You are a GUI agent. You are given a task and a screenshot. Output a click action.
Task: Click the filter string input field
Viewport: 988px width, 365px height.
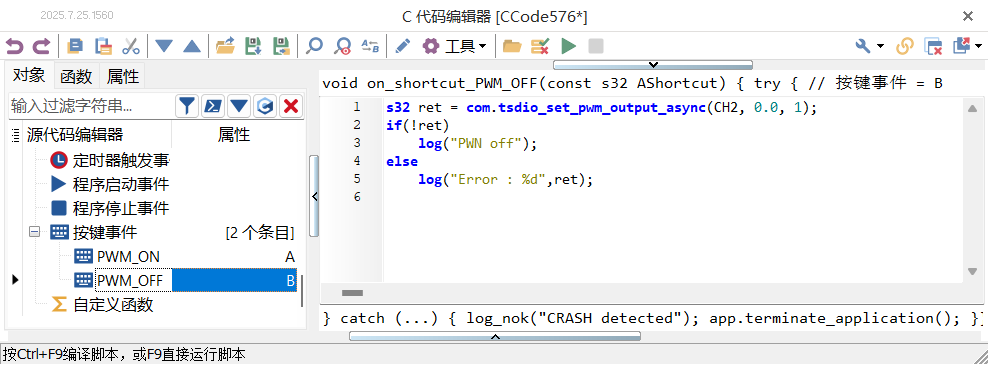[91, 107]
